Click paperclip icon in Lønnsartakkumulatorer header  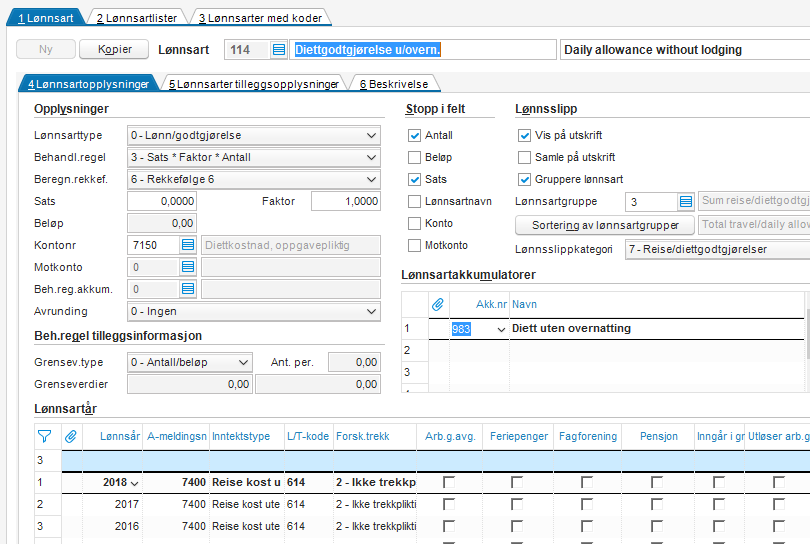437,302
